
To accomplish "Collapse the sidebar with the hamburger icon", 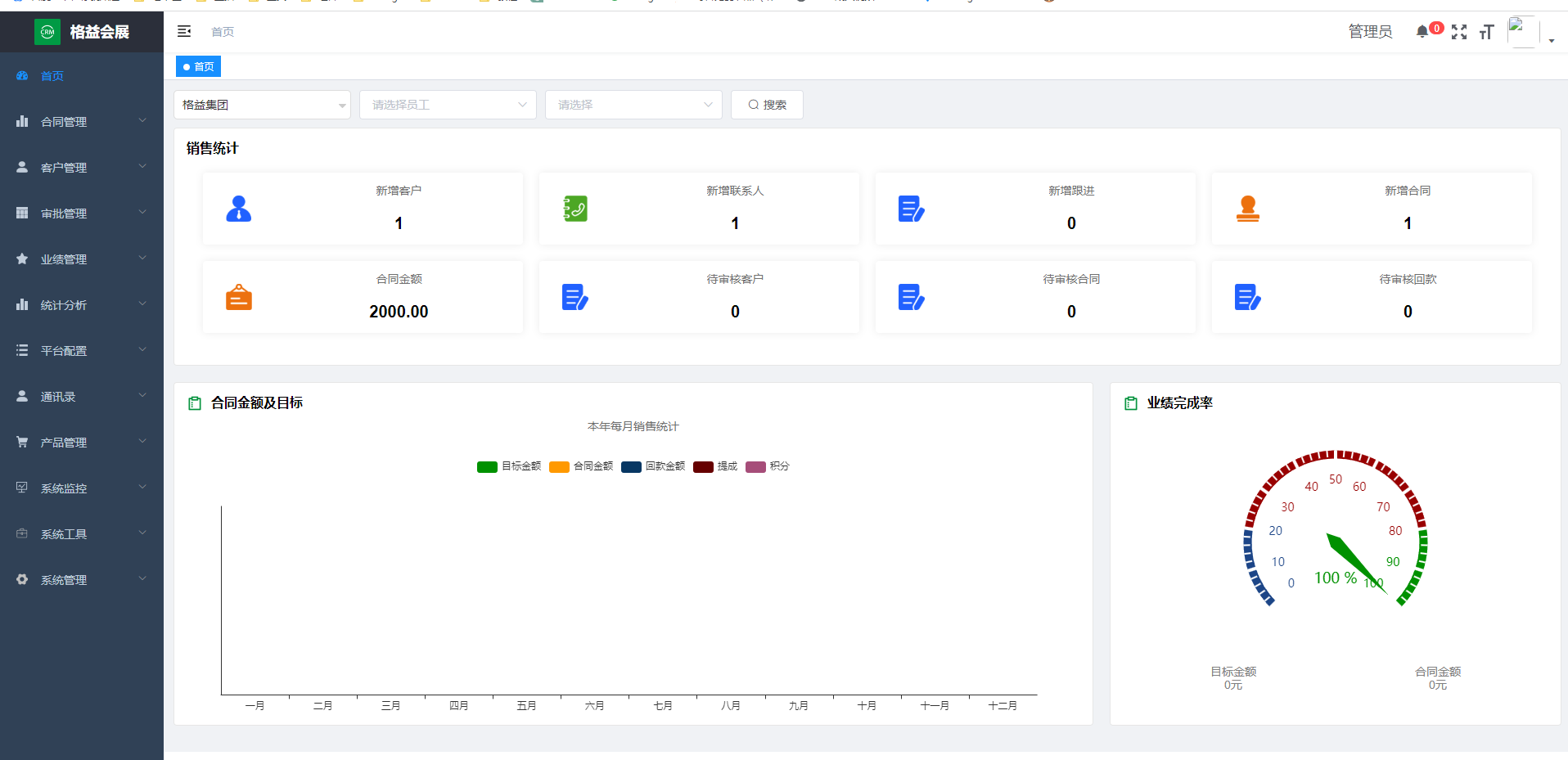I will pos(184,31).
